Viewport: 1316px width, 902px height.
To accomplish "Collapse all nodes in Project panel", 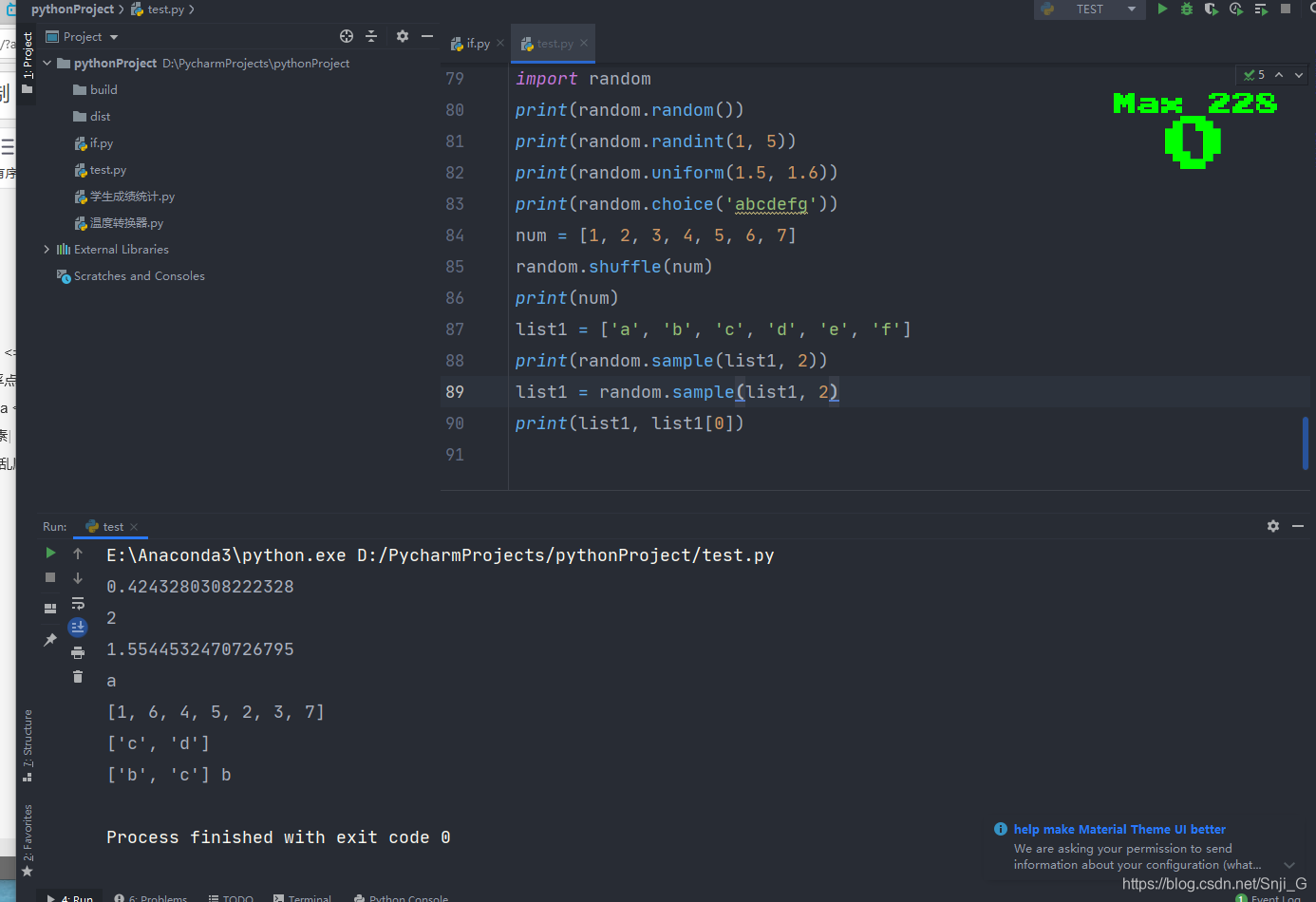I will [x=371, y=36].
